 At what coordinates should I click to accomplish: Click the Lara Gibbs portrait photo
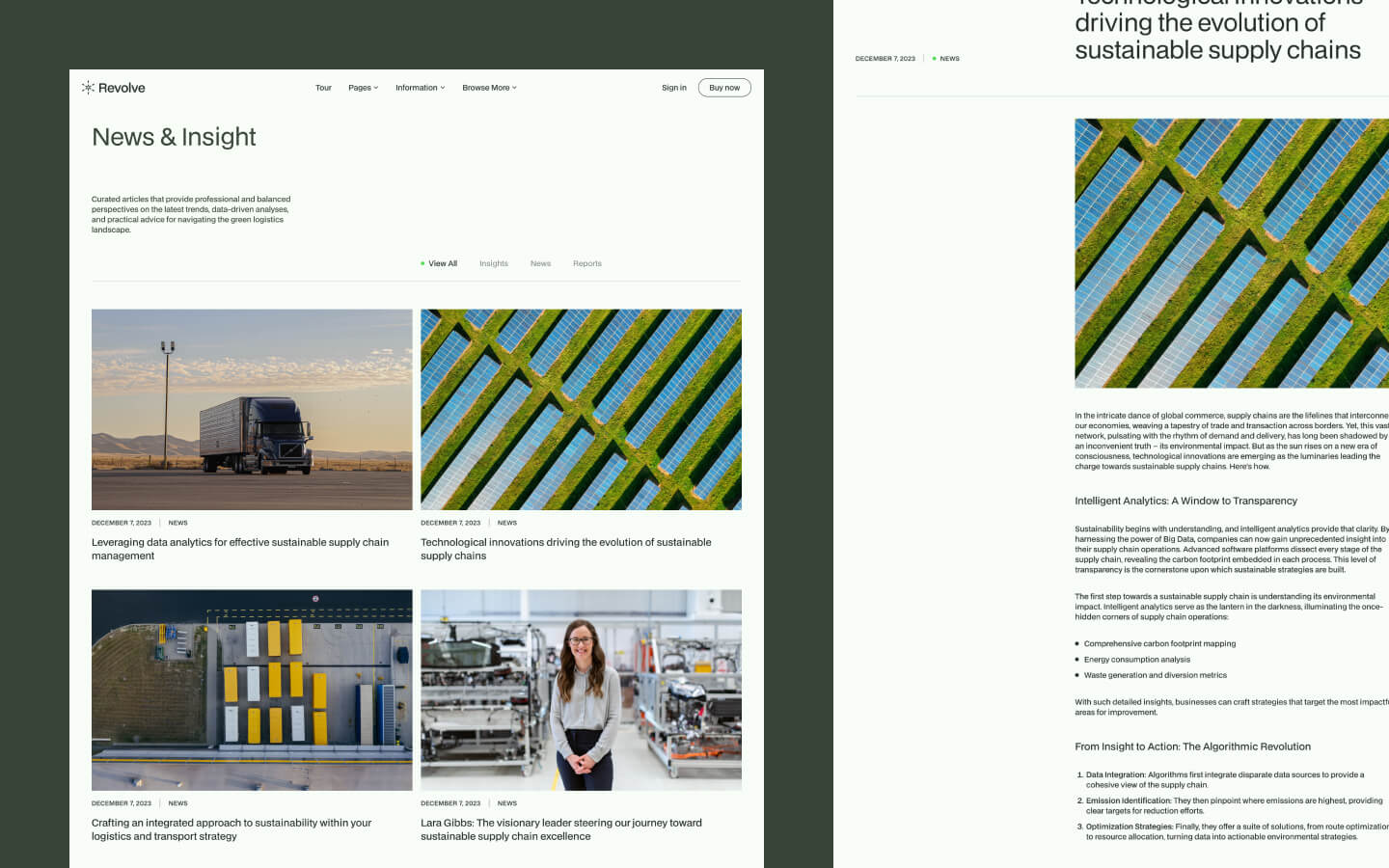(x=581, y=689)
